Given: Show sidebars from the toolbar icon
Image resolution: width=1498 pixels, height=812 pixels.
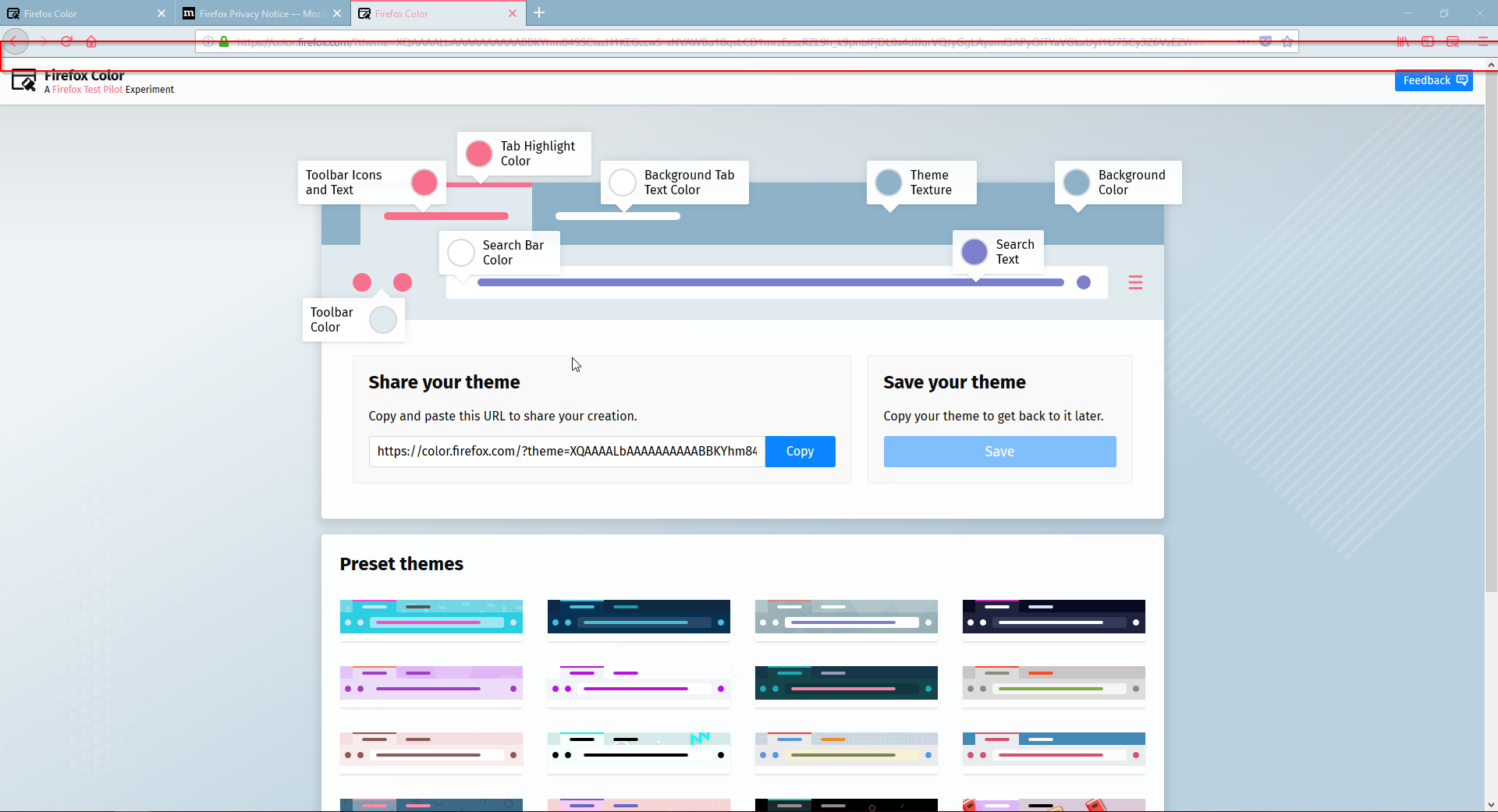Looking at the screenshot, I should (1428, 41).
